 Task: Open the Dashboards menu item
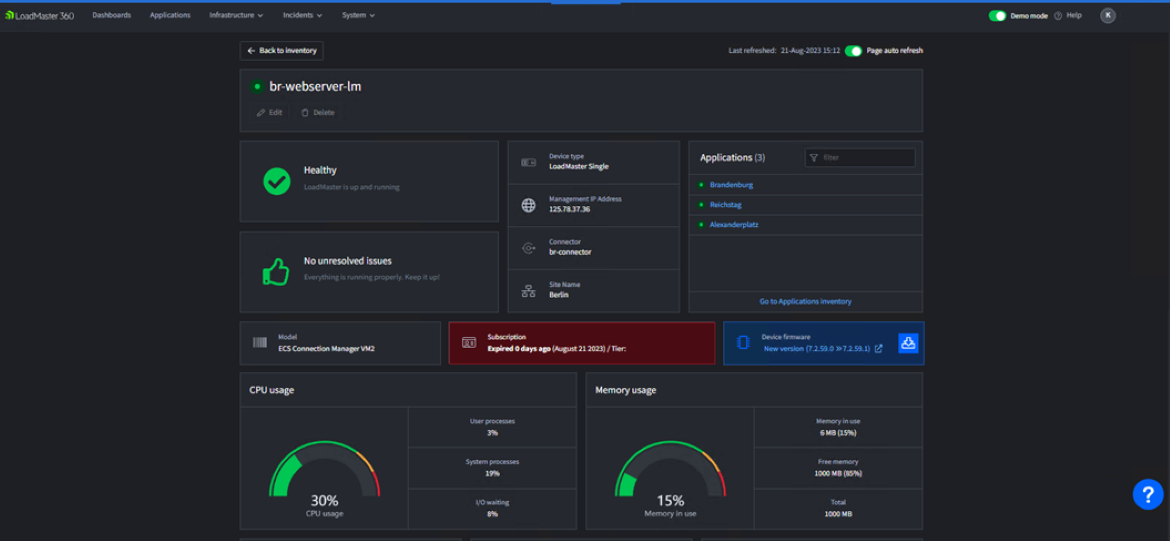coord(111,16)
